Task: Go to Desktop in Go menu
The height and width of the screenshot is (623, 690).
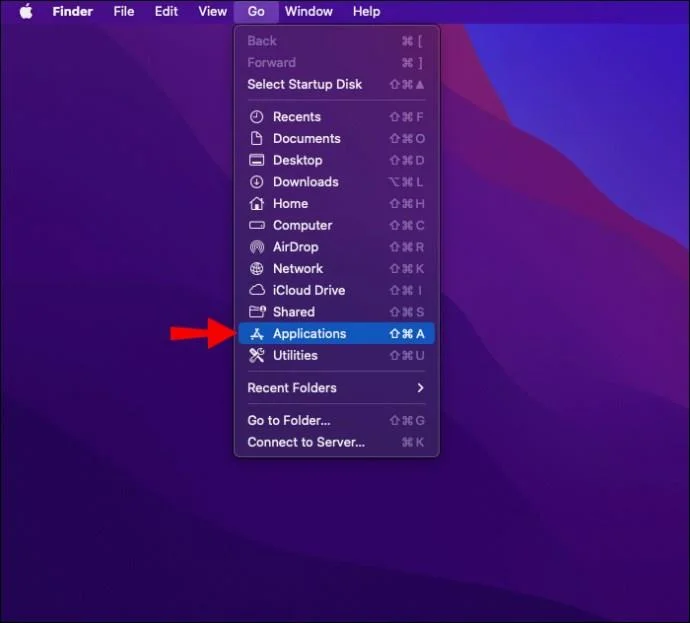Action: (x=337, y=160)
